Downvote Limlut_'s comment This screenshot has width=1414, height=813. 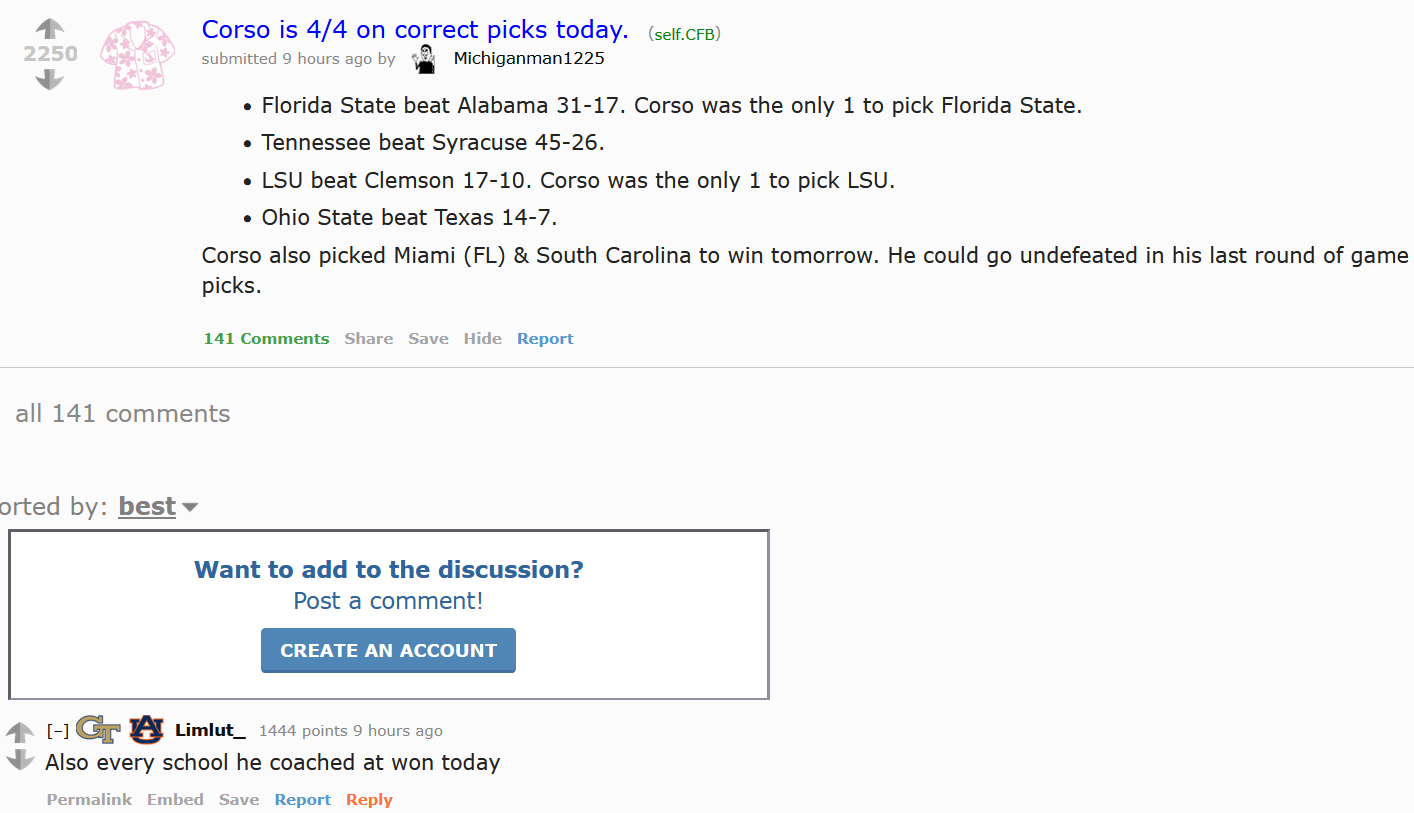(x=20, y=761)
